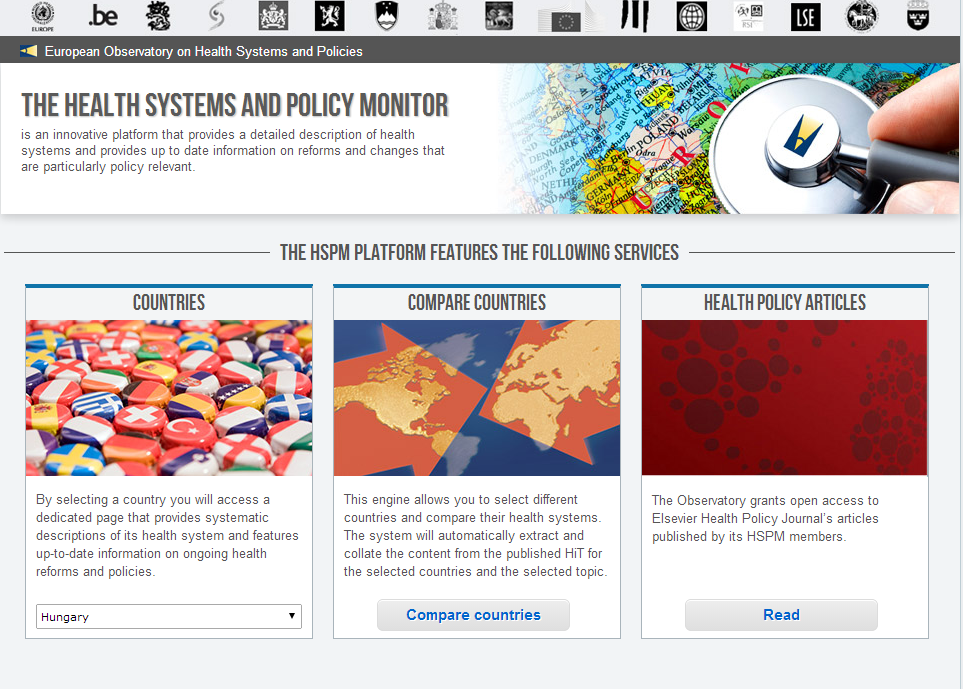Click the dropdown arrow next to Hungary

pos(291,616)
